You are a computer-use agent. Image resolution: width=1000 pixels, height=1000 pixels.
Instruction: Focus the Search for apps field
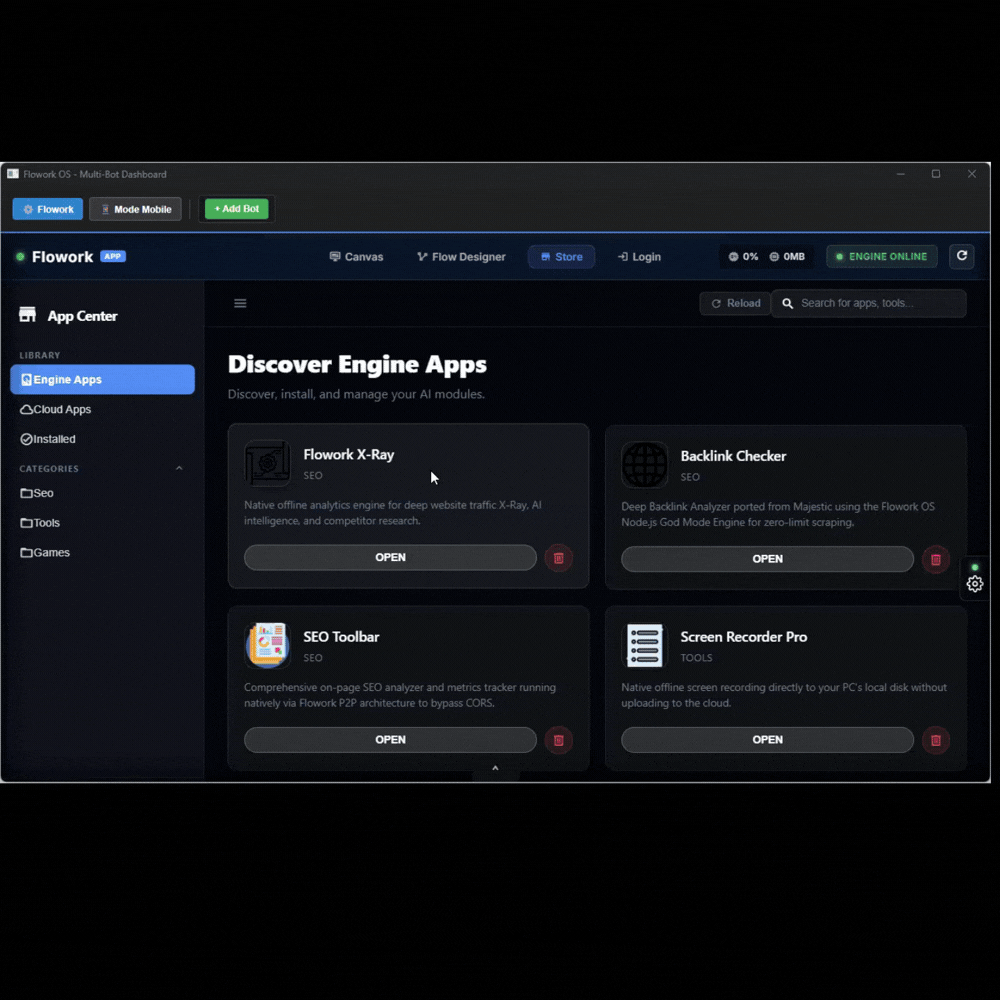[x=878, y=303]
